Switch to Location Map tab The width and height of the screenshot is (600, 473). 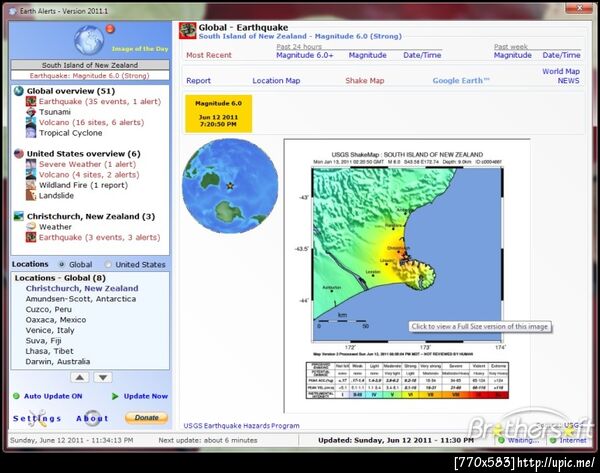click(276, 81)
